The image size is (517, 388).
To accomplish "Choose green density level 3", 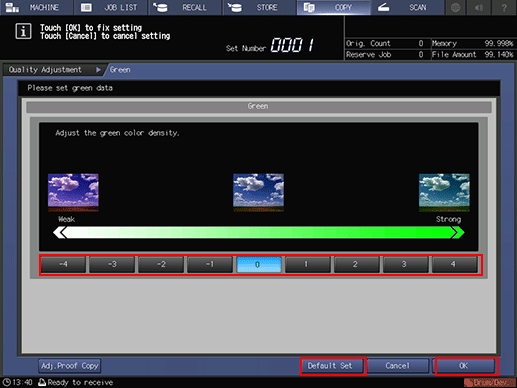I will tap(404, 265).
